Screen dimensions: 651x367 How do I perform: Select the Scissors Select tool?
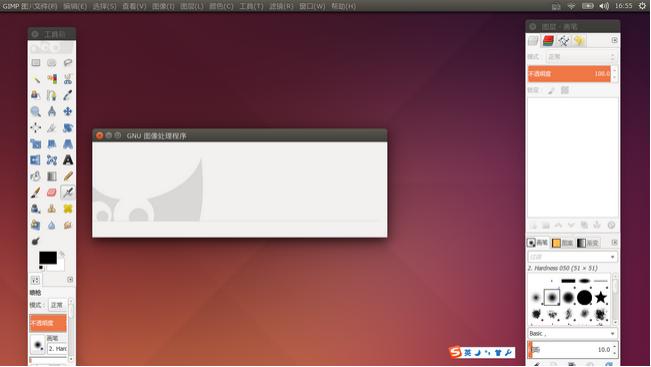(x=68, y=79)
